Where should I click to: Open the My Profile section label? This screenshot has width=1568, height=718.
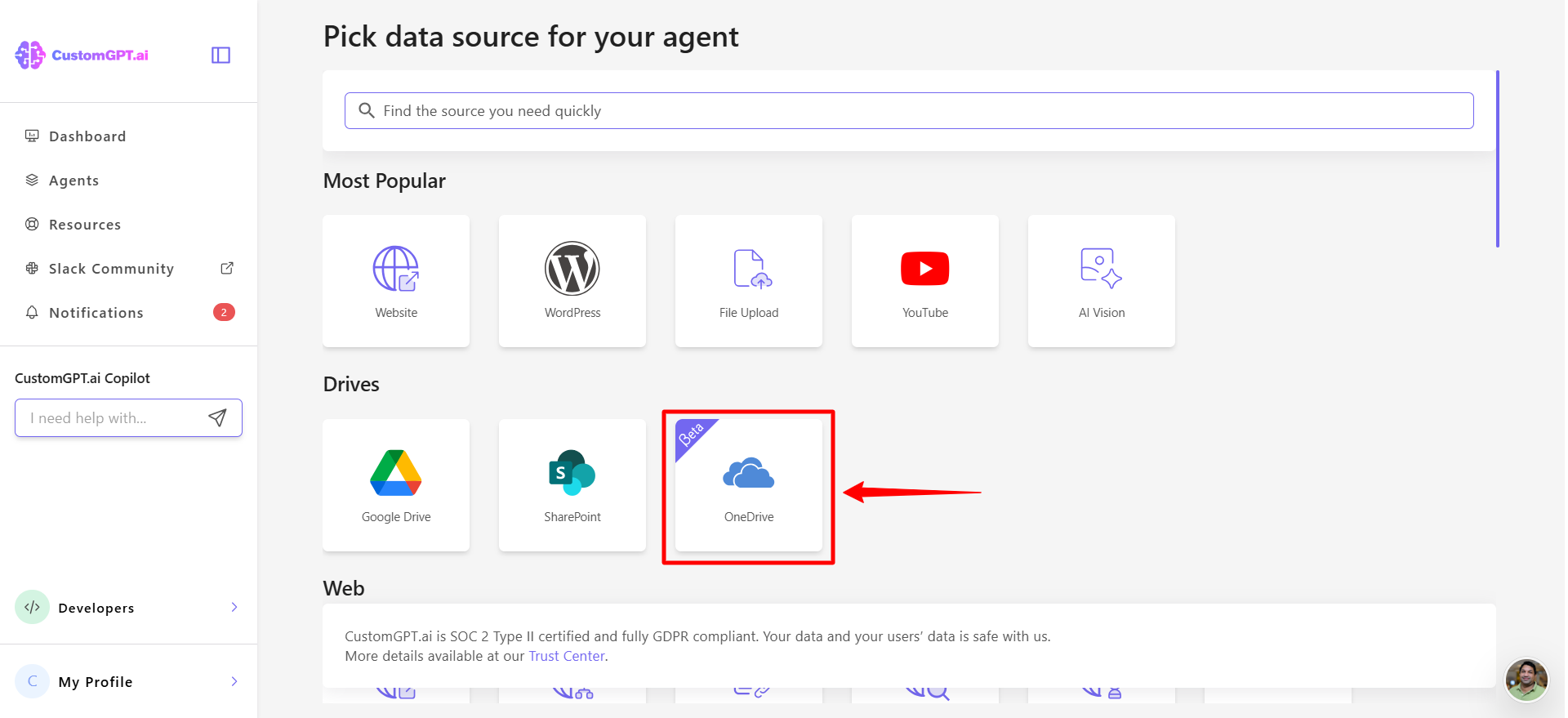coord(96,682)
